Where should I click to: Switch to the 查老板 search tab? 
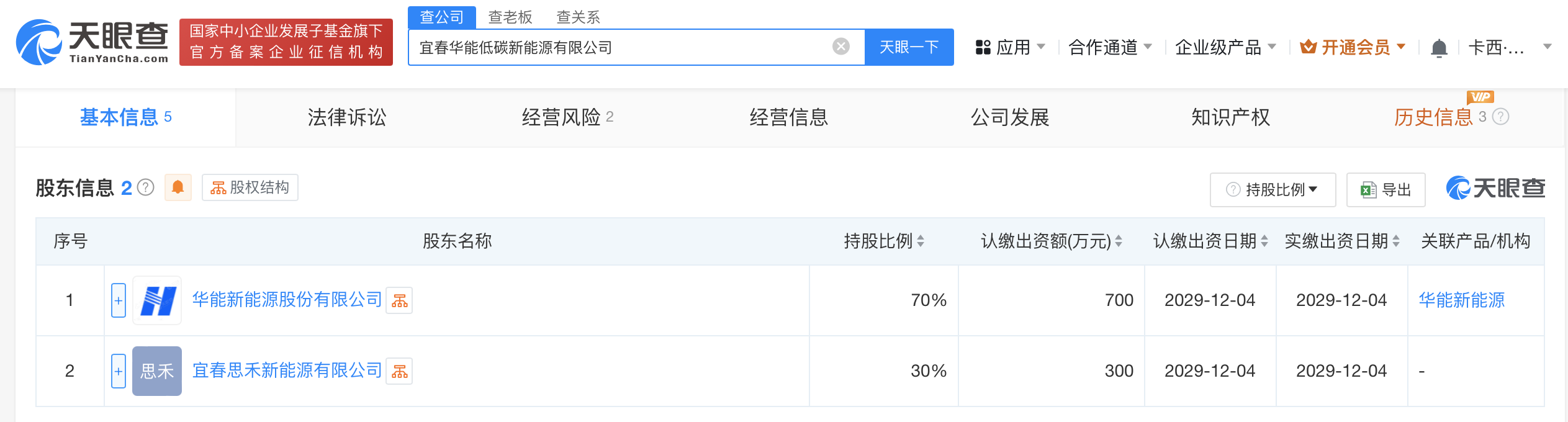point(510,17)
